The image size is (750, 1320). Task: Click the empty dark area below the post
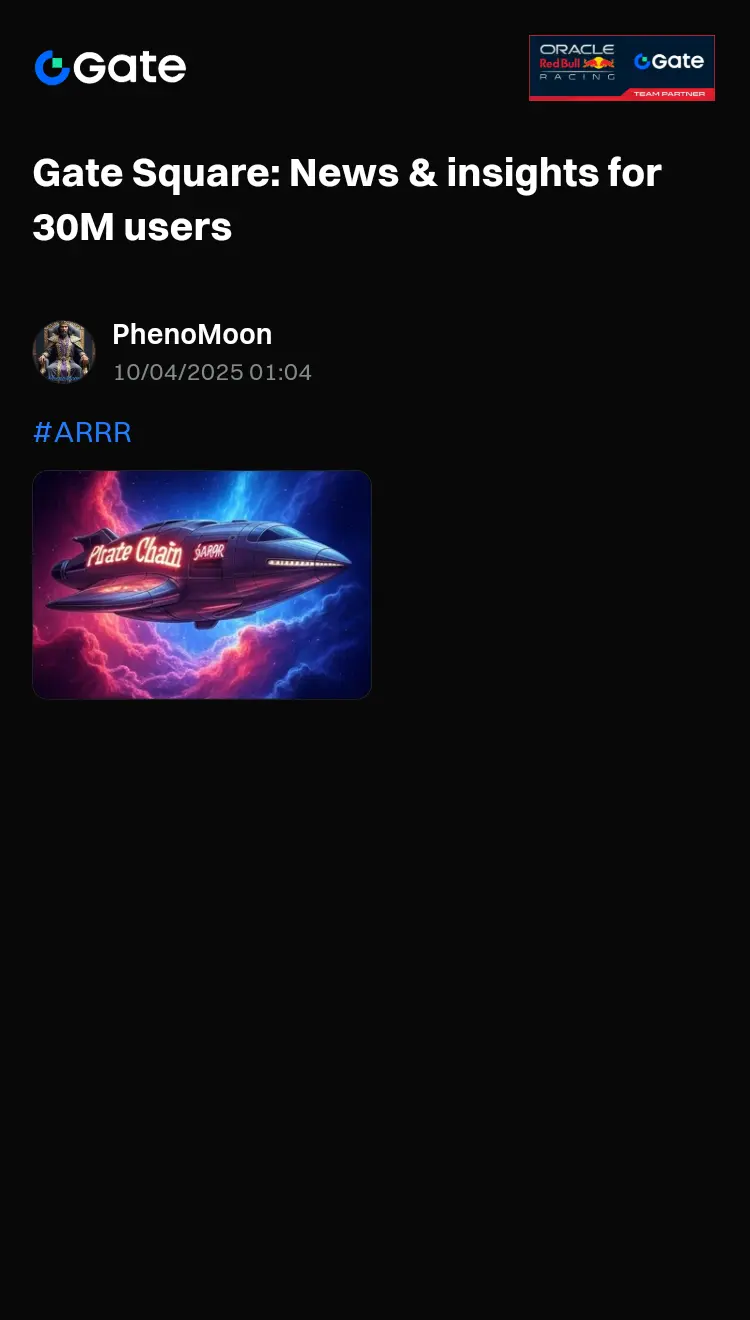tap(375, 1000)
